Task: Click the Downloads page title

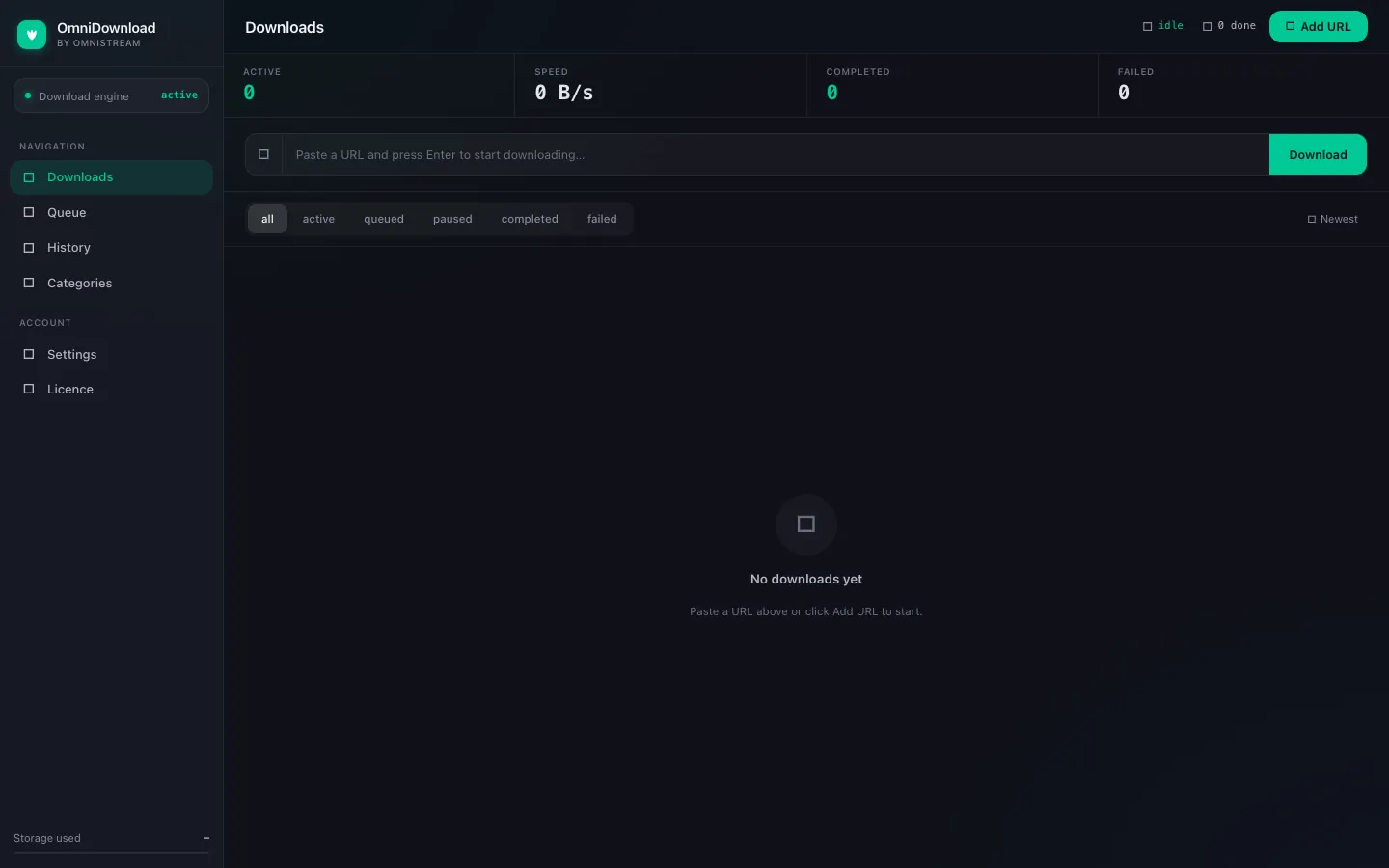Action: point(285,27)
